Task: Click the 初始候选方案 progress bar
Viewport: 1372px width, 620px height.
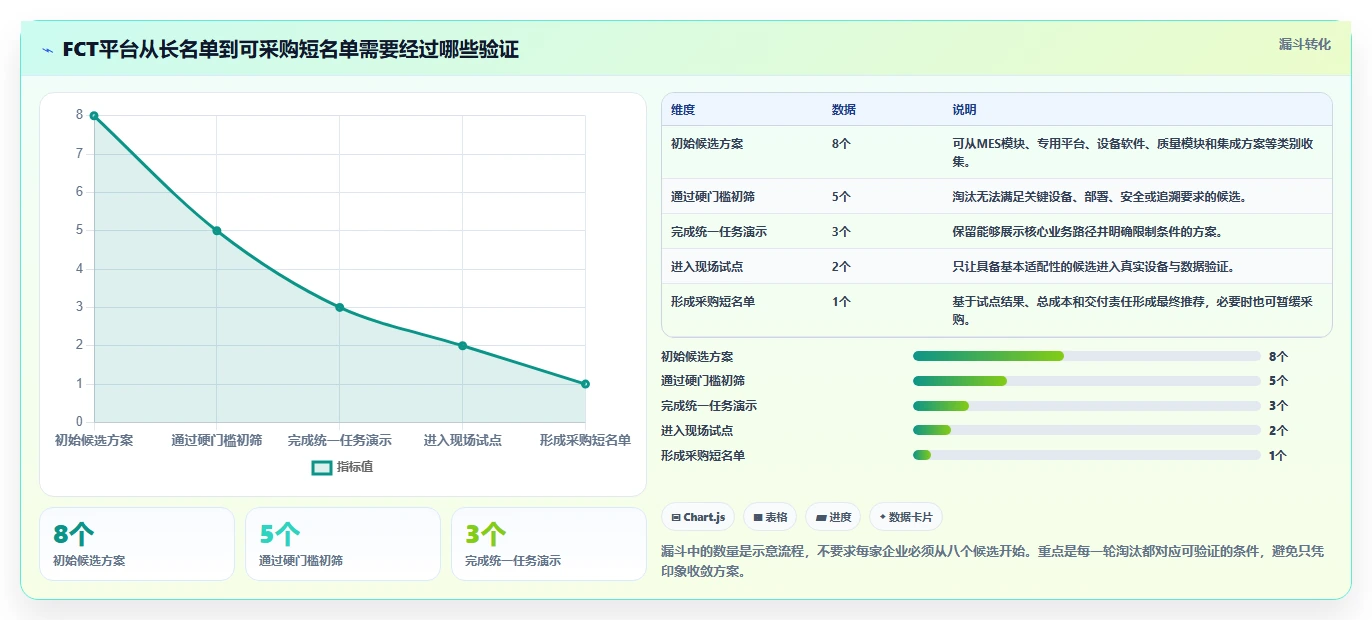Action: [x=1087, y=356]
